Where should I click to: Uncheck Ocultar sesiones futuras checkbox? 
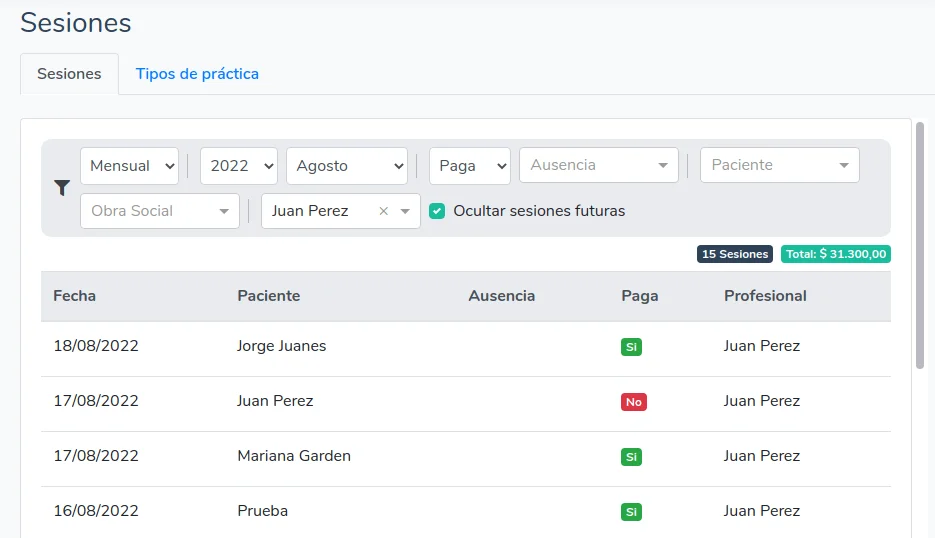pyautogui.click(x=436, y=211)
